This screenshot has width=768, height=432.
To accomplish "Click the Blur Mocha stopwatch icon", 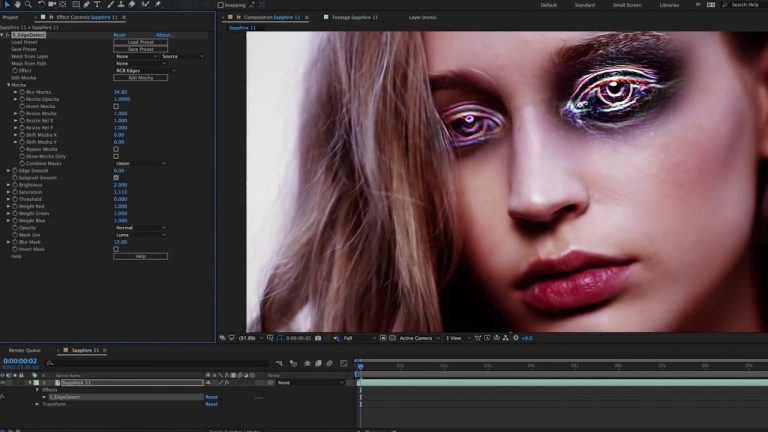I will click(21, 92).
